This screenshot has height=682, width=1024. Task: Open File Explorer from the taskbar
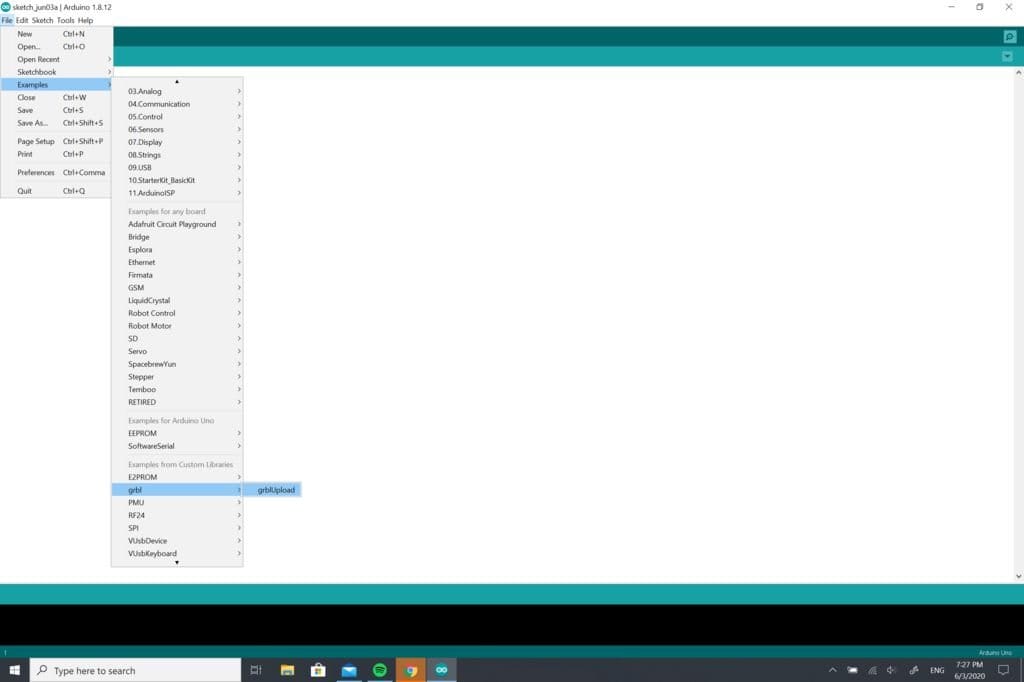coord(287,670)
